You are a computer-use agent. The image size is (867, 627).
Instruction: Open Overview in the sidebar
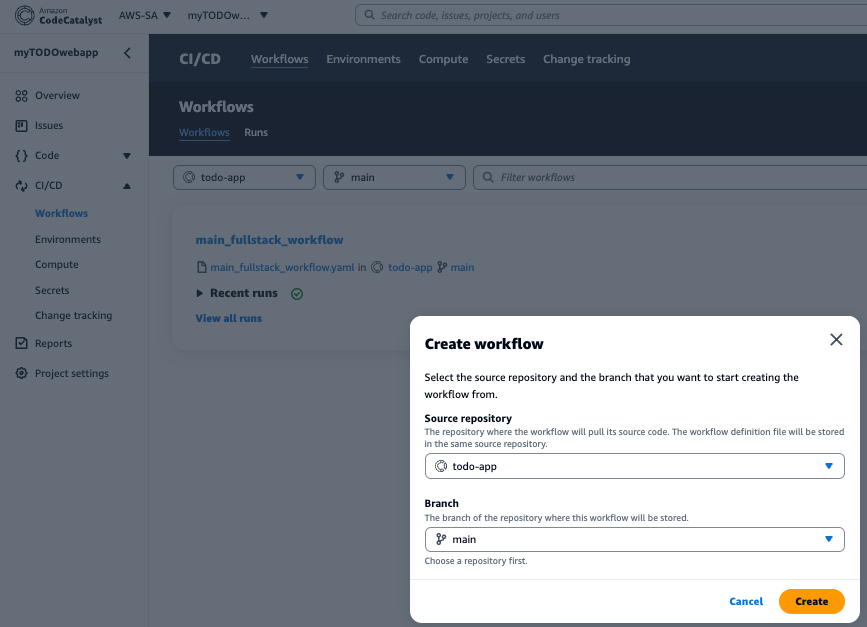tap(57, 96)
